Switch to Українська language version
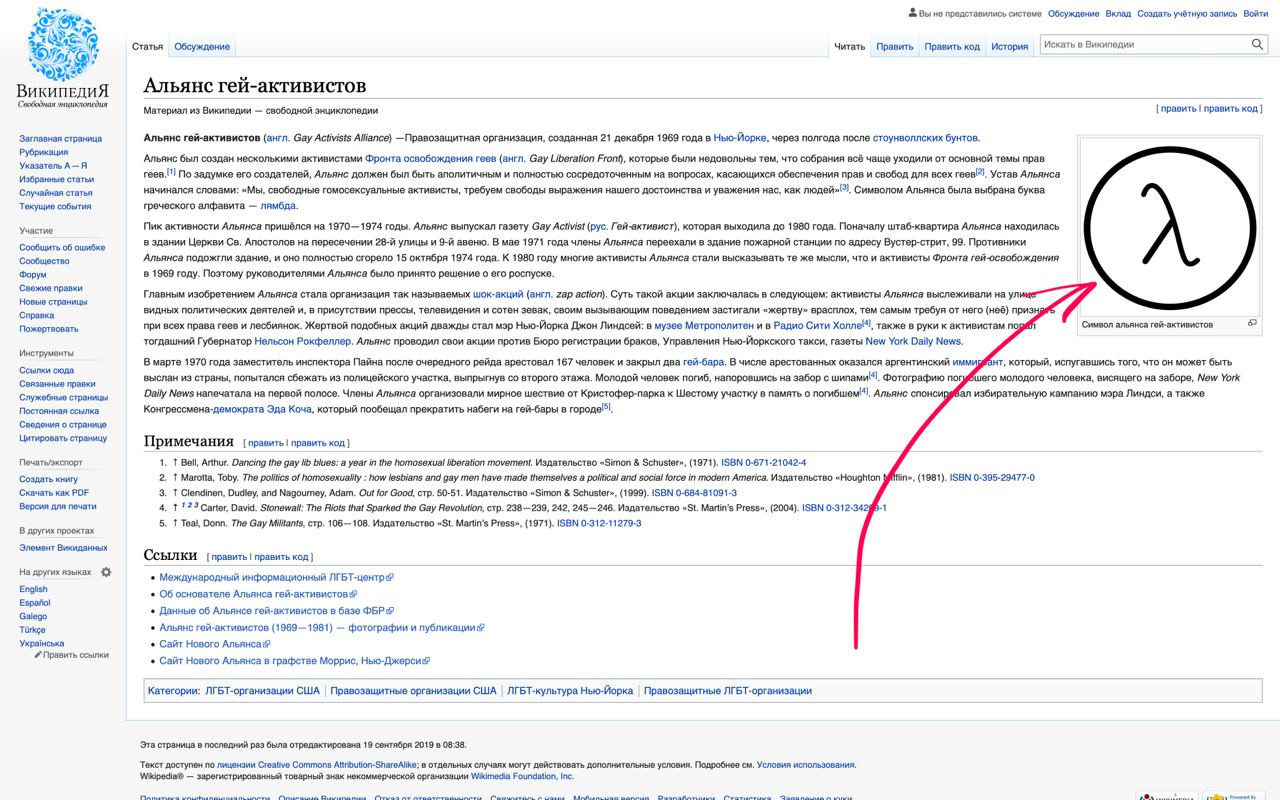The image size is (1280, 800). click(x=42, y=643)
